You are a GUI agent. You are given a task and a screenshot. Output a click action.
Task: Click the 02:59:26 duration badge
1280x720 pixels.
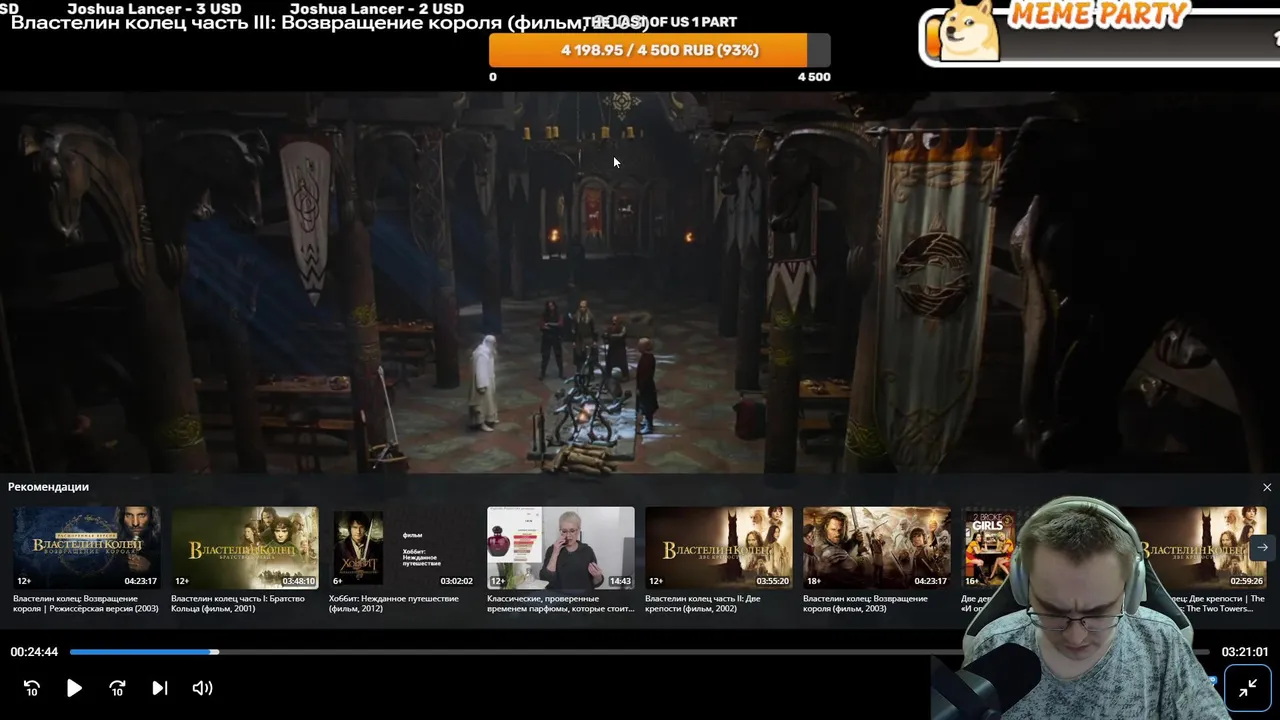(1246, 580)
